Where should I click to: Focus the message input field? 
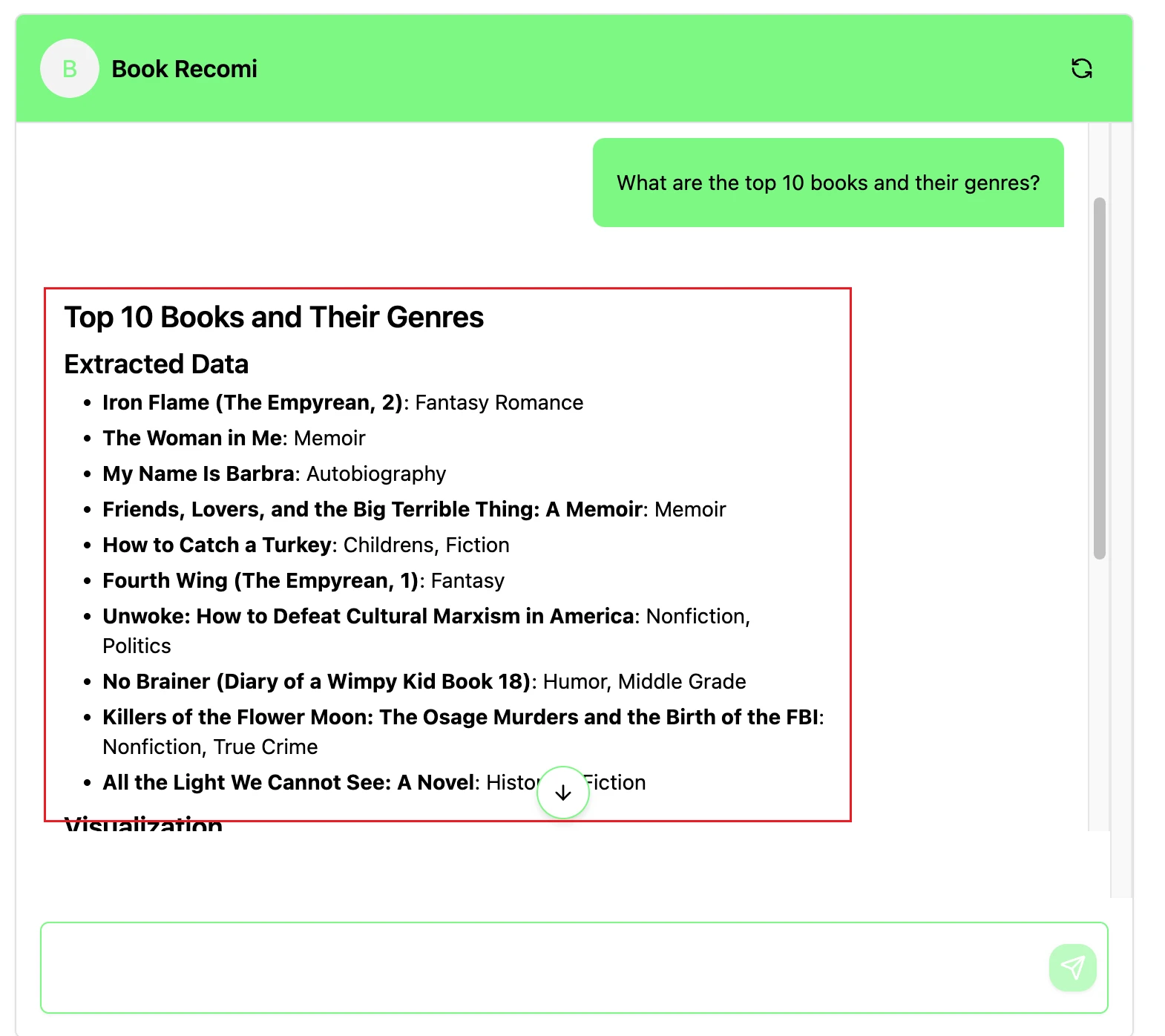(x=574, y=968)
